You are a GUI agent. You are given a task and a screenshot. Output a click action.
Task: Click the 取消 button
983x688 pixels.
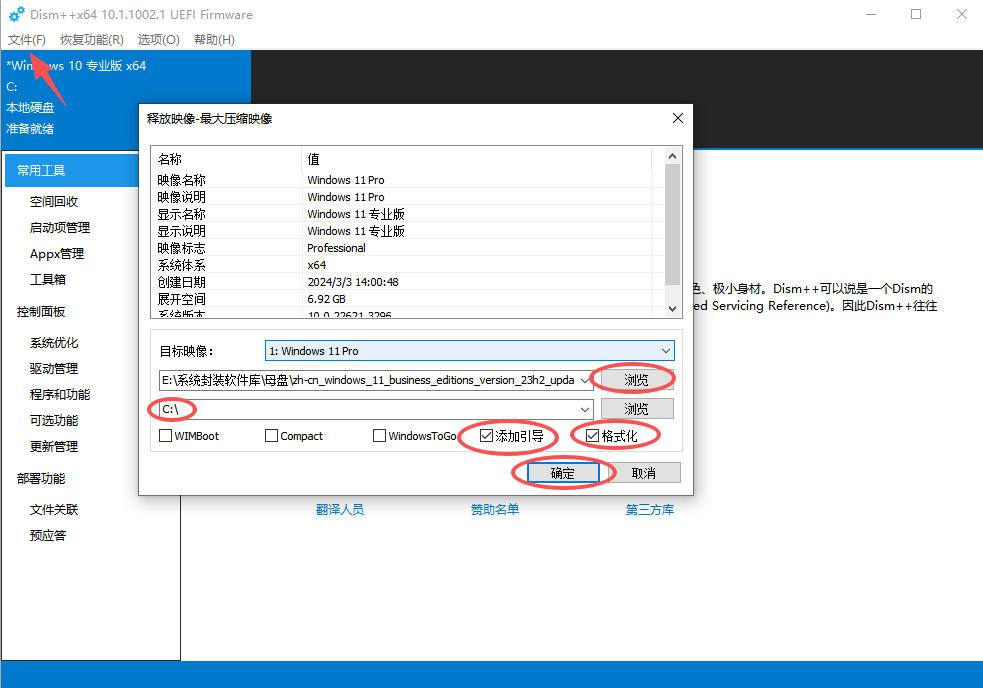pyautogui.click(x=644, y=473)
